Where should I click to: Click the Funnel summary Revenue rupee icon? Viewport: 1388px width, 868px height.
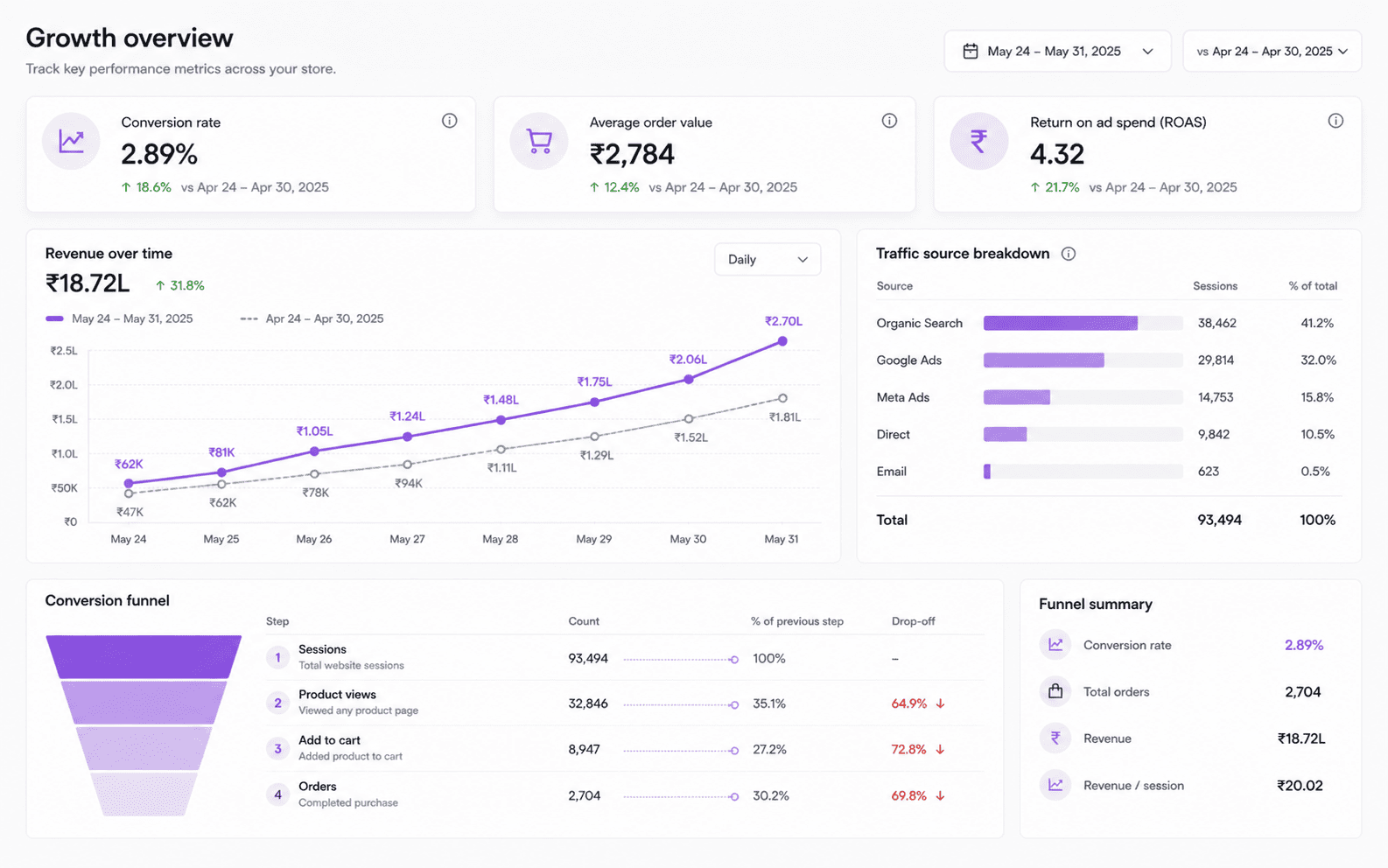tap(1055, 738)
